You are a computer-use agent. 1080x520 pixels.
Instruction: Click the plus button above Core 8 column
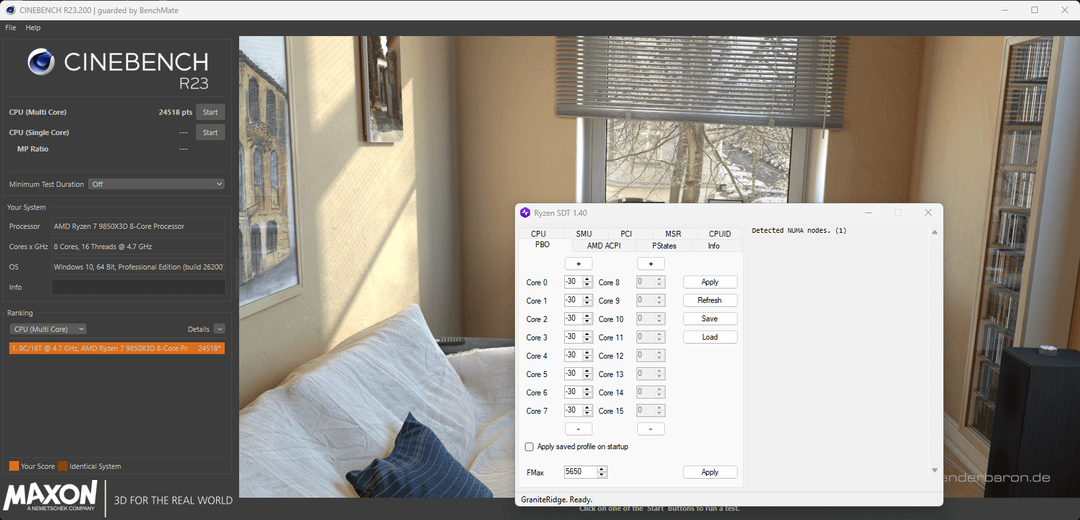[651, 264]
